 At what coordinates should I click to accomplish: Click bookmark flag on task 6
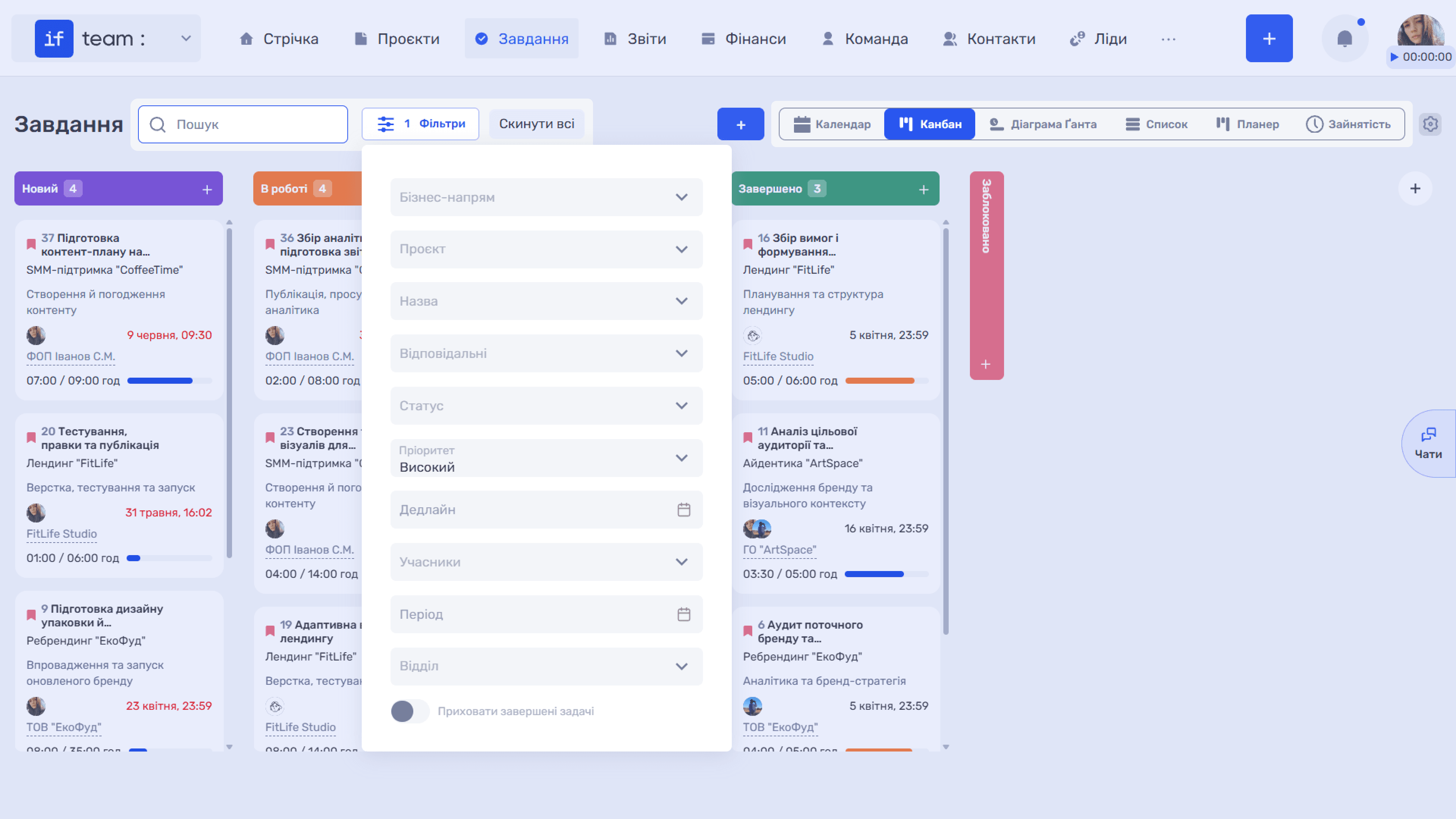[748, 631]
